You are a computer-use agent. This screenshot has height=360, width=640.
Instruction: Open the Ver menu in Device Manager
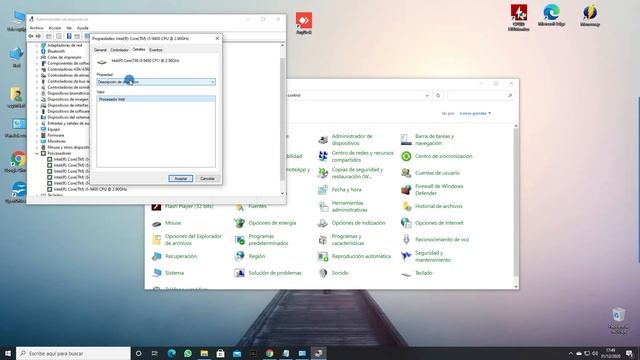tap(69, 28)
